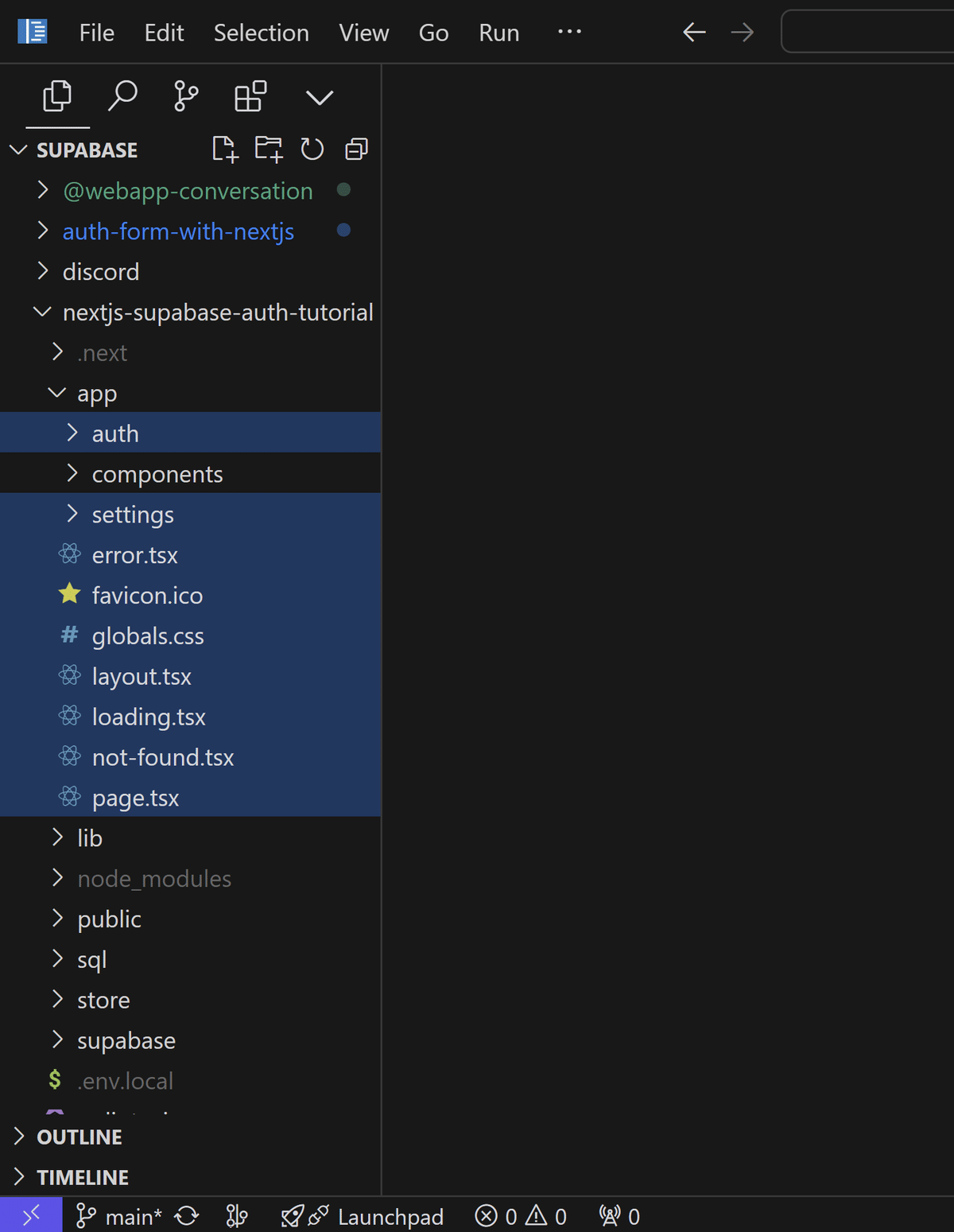Open the Selection menu

point(262,33)
